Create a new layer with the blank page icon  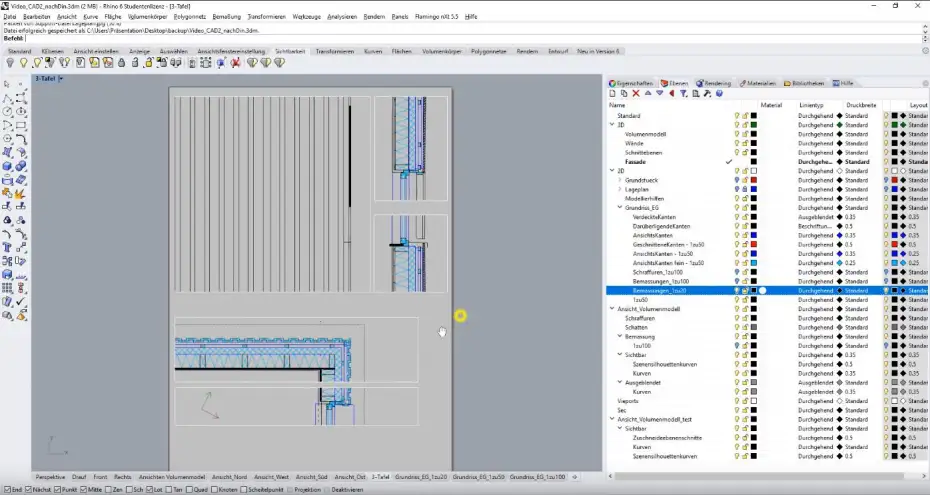point(613,94)
